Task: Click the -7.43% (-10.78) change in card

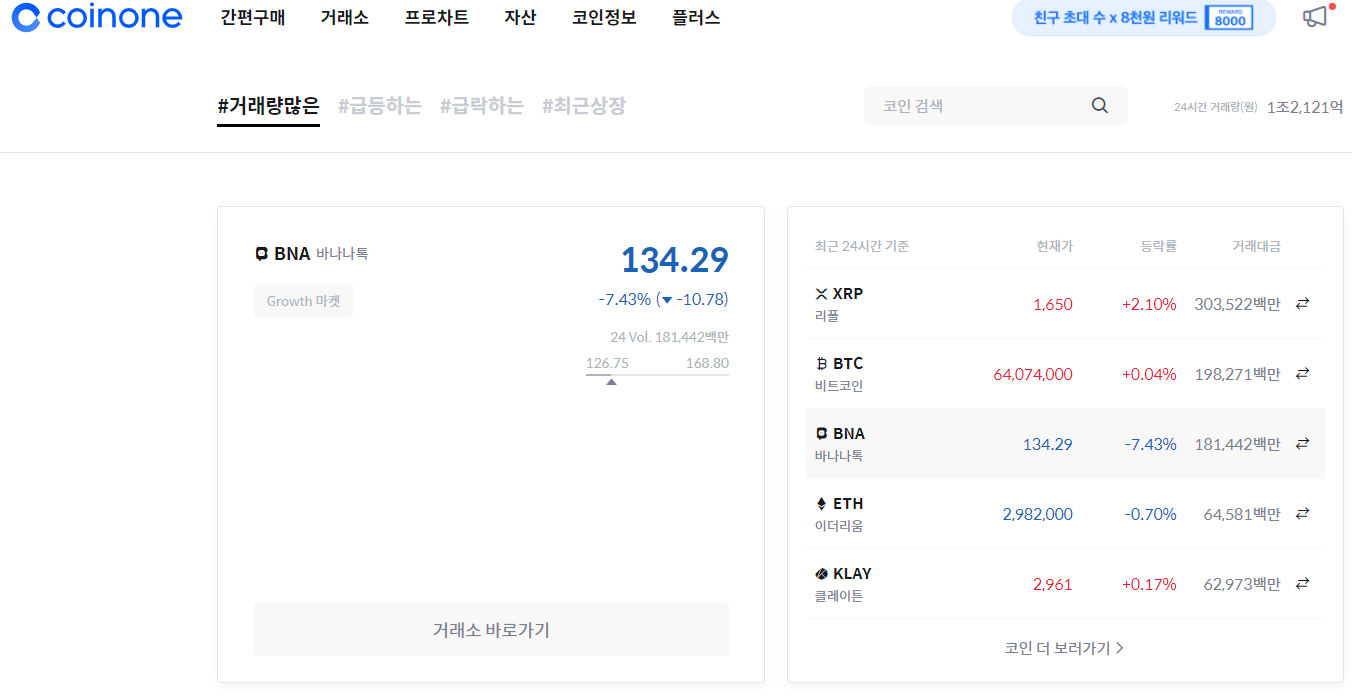Action: (x=663, y=299)
